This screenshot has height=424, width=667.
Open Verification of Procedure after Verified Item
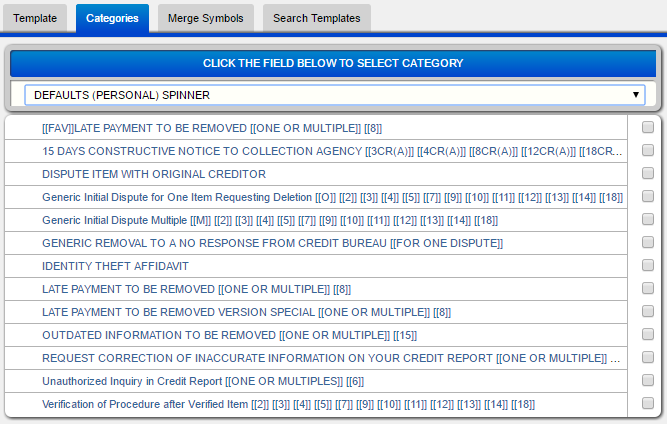pos(288,404)
